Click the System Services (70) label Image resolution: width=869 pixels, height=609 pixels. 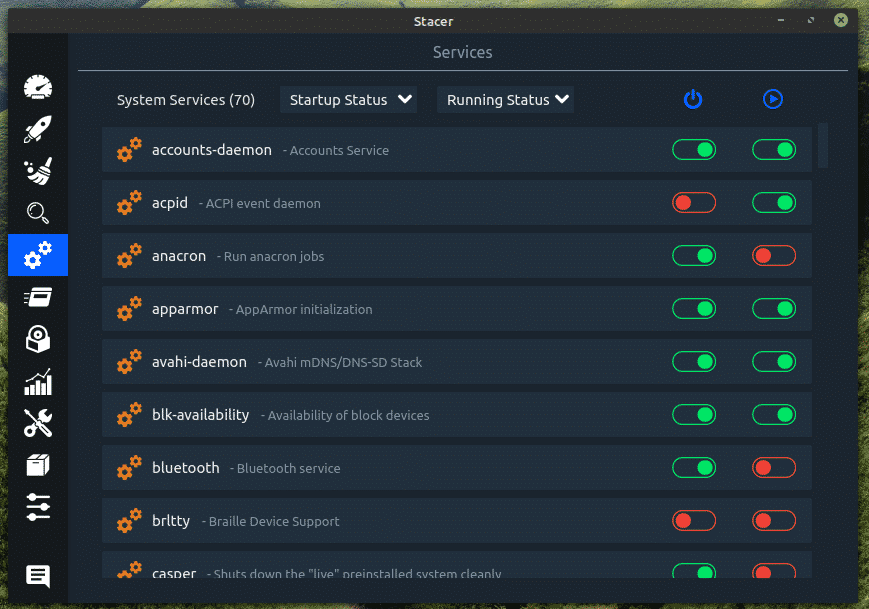pos(186,100)
